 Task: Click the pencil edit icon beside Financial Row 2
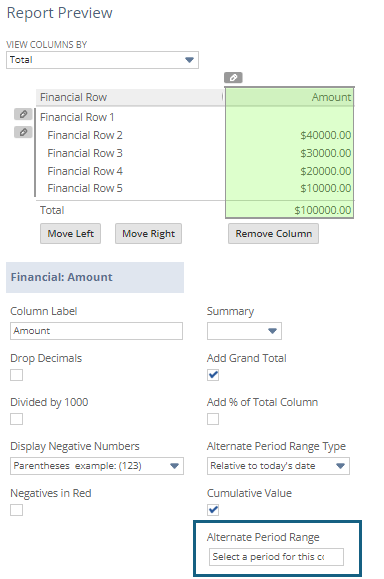(23, 132)
